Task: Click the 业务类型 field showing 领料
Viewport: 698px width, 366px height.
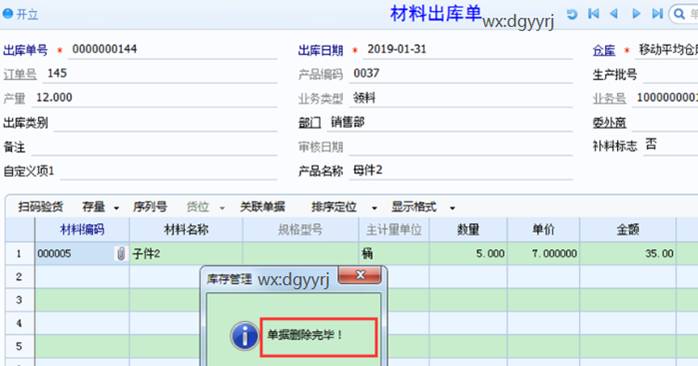Action: [461, 98]
